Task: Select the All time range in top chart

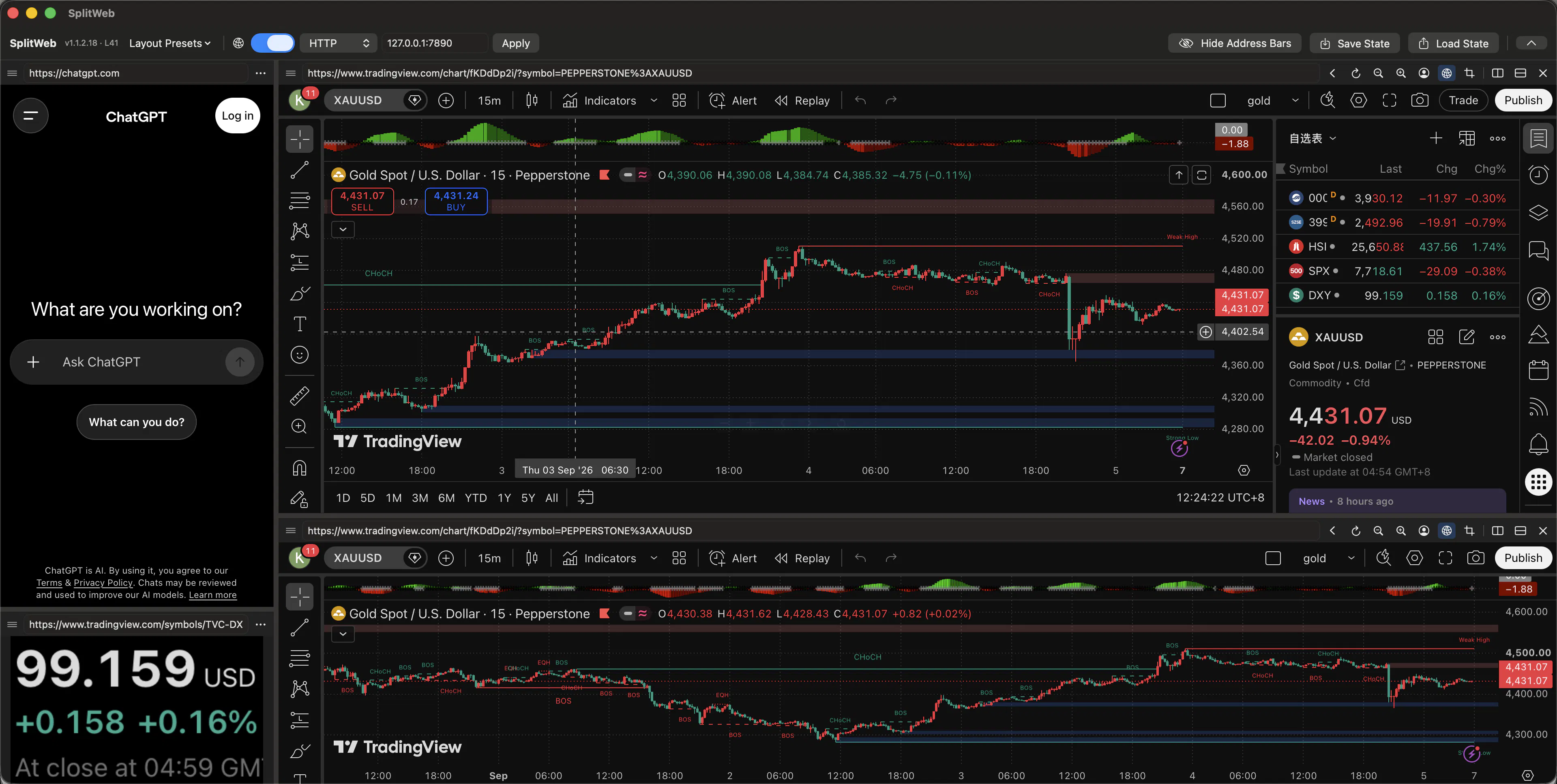Action: tap(551, 498)
